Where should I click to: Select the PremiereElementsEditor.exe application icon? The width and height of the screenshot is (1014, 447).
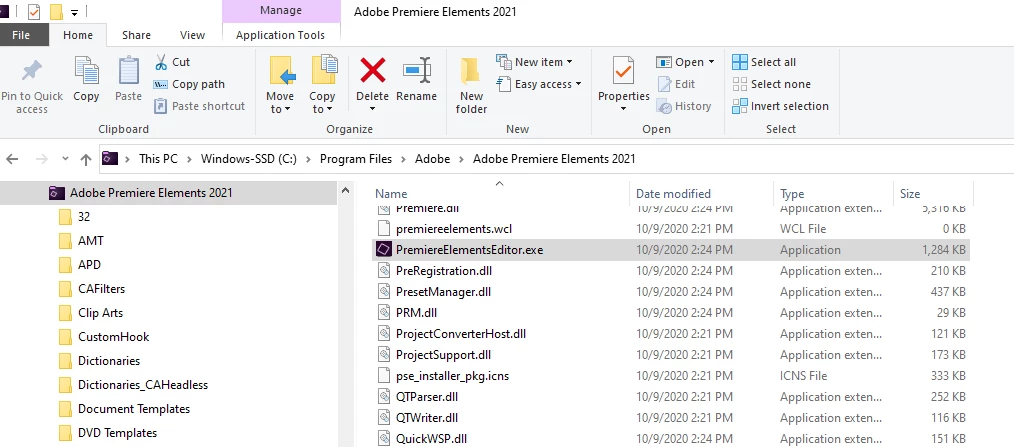click(384, 250)
